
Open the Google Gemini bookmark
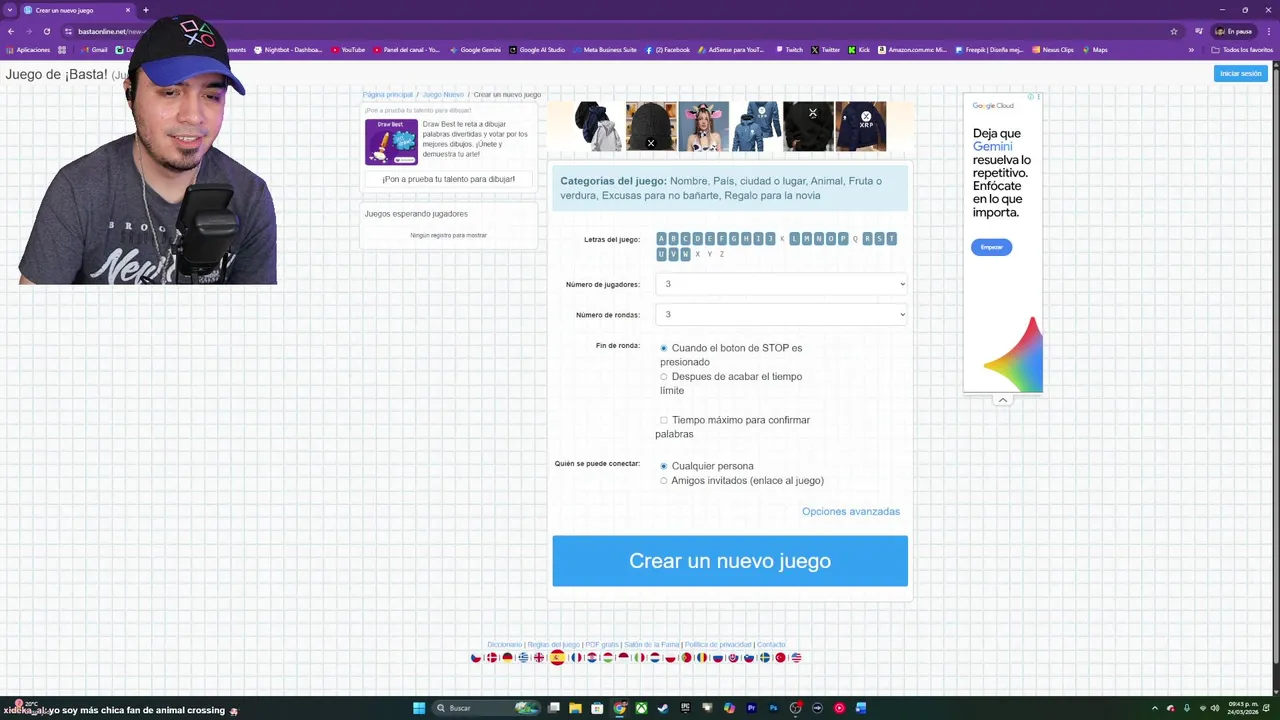(475, 49)
